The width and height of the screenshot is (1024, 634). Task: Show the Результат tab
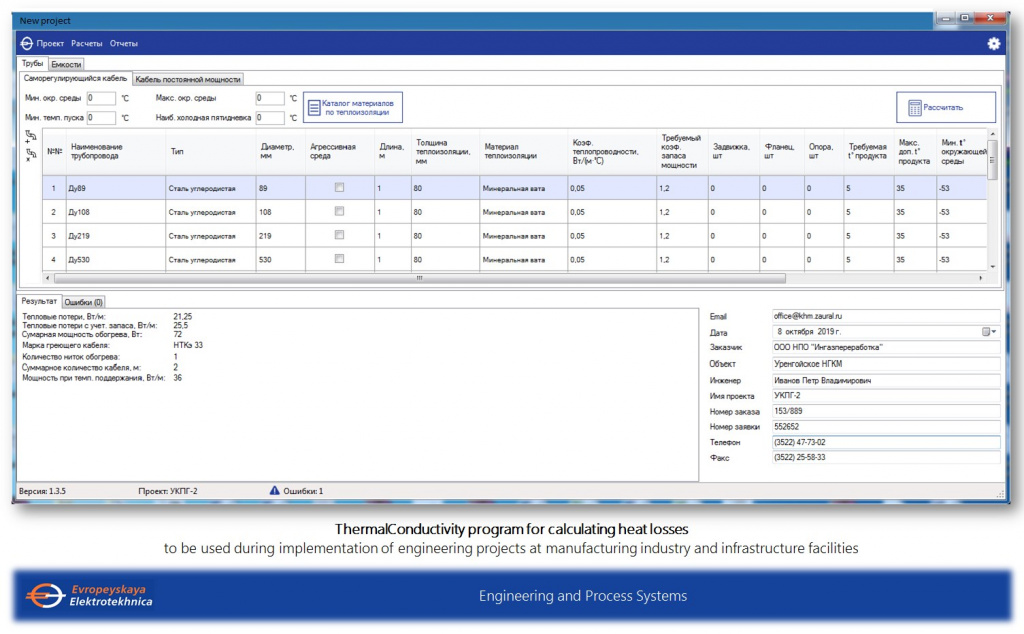[39, 301]
